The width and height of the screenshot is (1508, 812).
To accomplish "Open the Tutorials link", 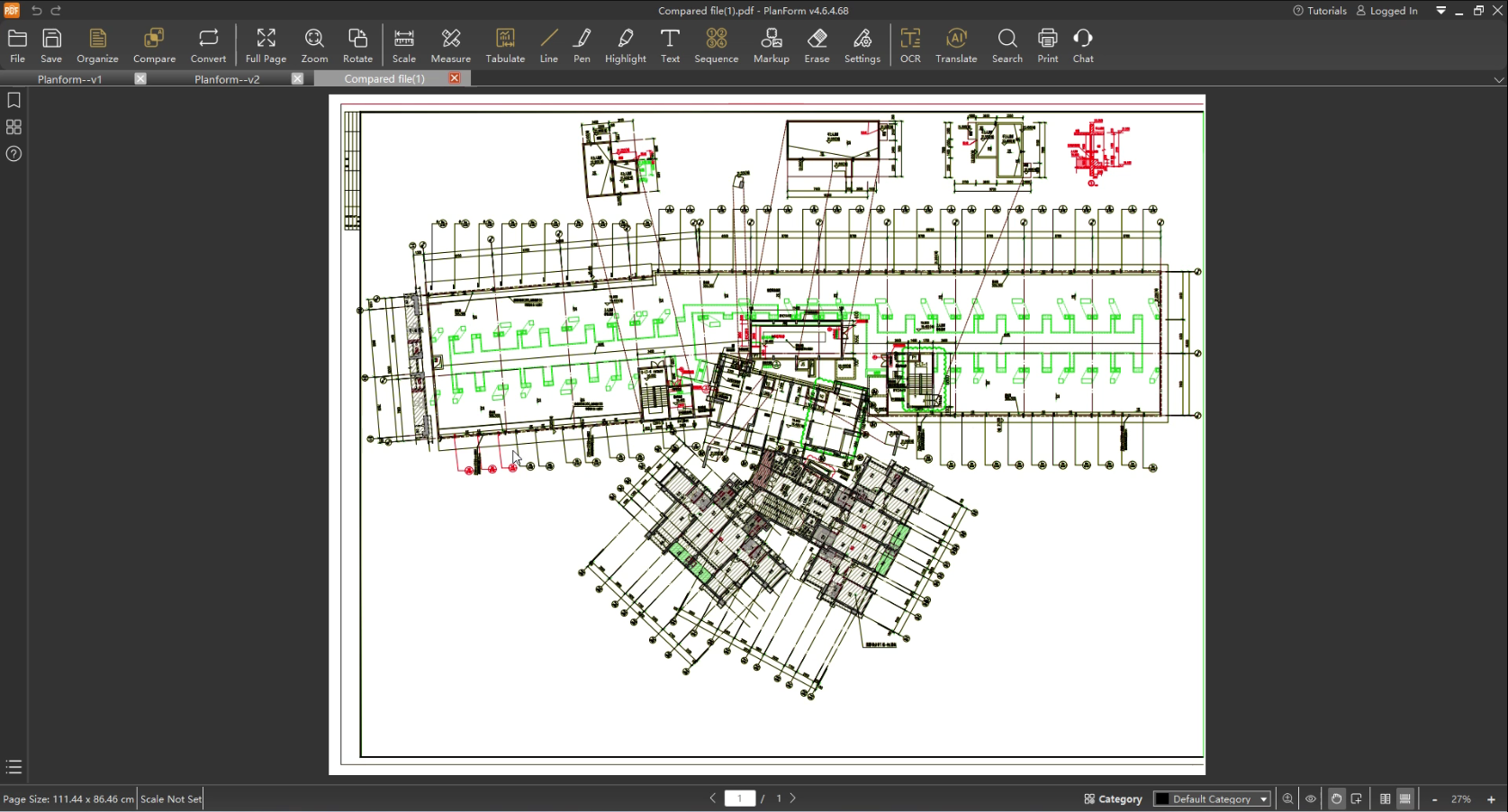I will coord(1320,11).
